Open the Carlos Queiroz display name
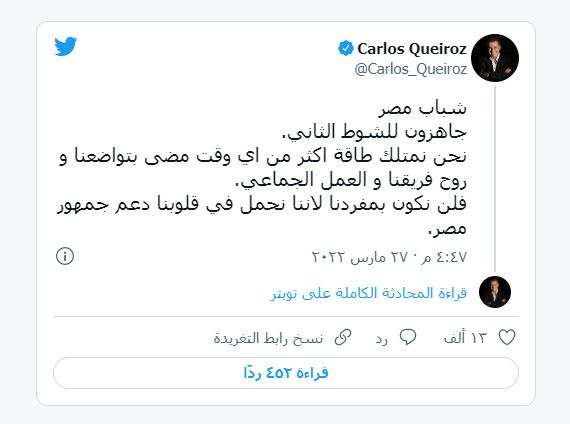Image resolution: width=570 pixels, height=424 pixels. 412,48
